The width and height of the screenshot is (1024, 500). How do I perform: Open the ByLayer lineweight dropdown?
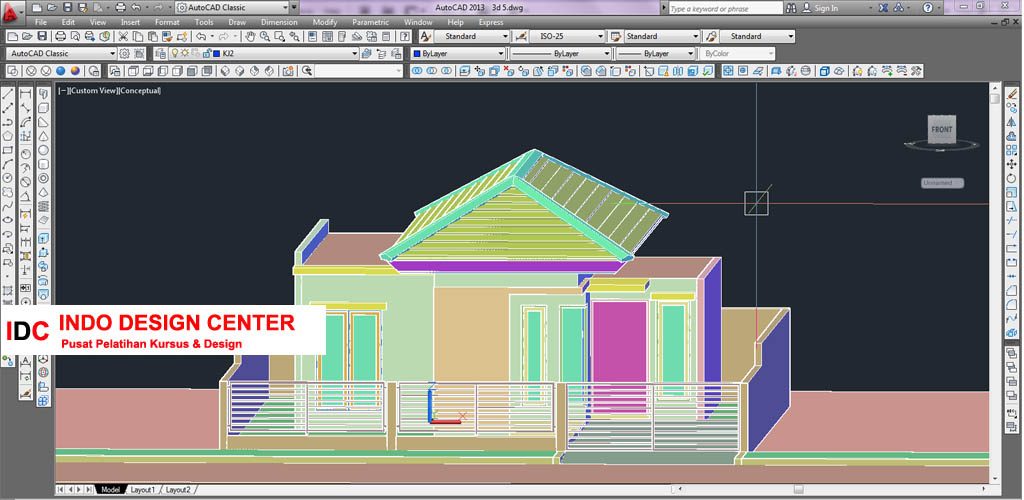pos(656,54)
